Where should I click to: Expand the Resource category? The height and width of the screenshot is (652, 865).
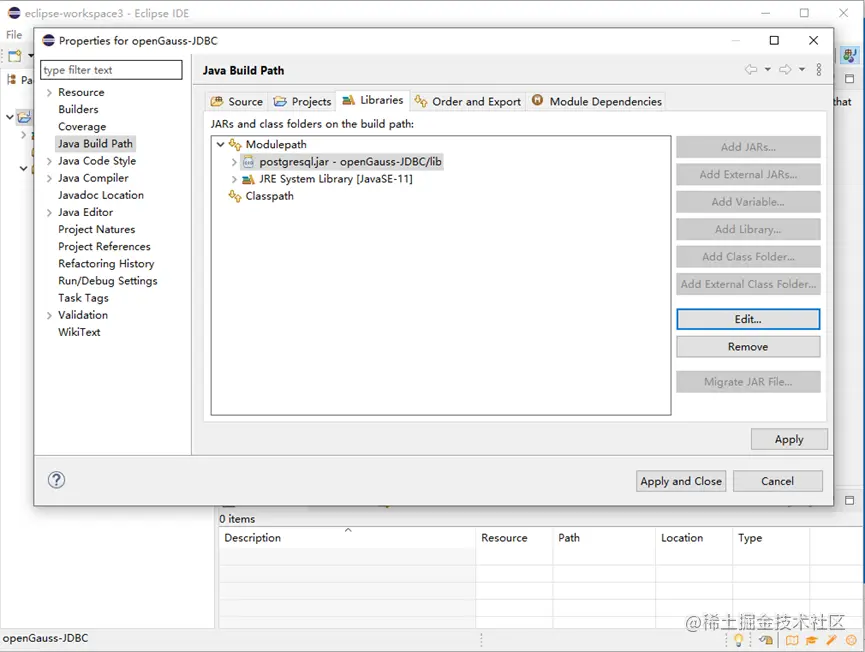pos(49,93)
